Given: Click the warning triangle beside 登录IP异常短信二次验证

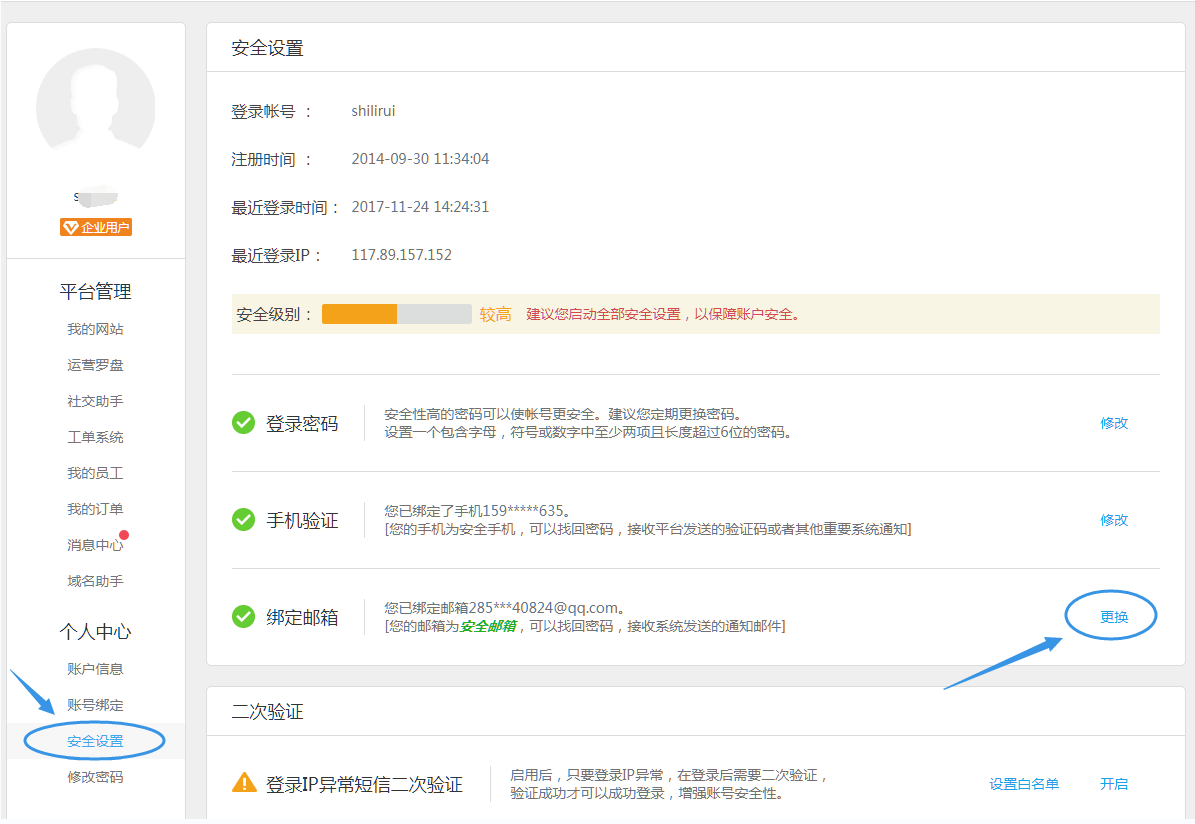Looking at the screenshot, I should click(243, 784).
